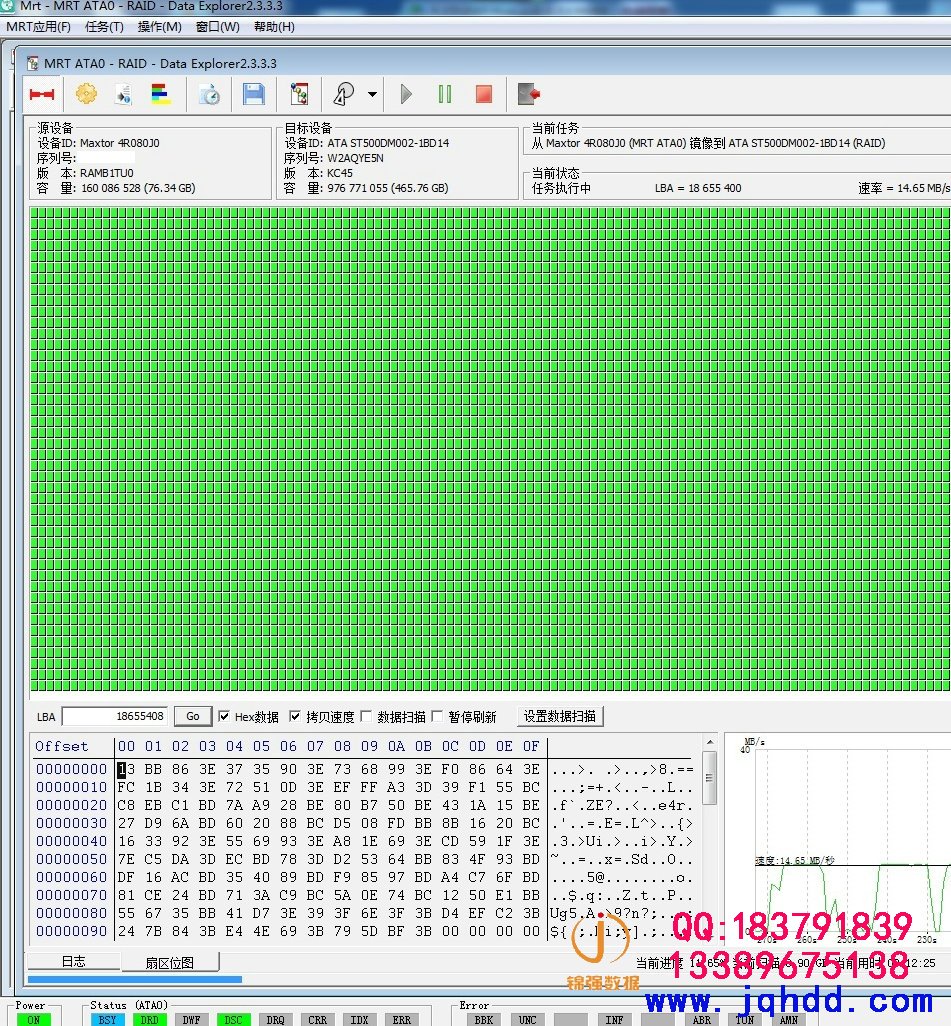Click the hex view scrollbar thumb
Image resolution: width=951 pixels, height=1026 pixels.
click(x=709, y=778)
